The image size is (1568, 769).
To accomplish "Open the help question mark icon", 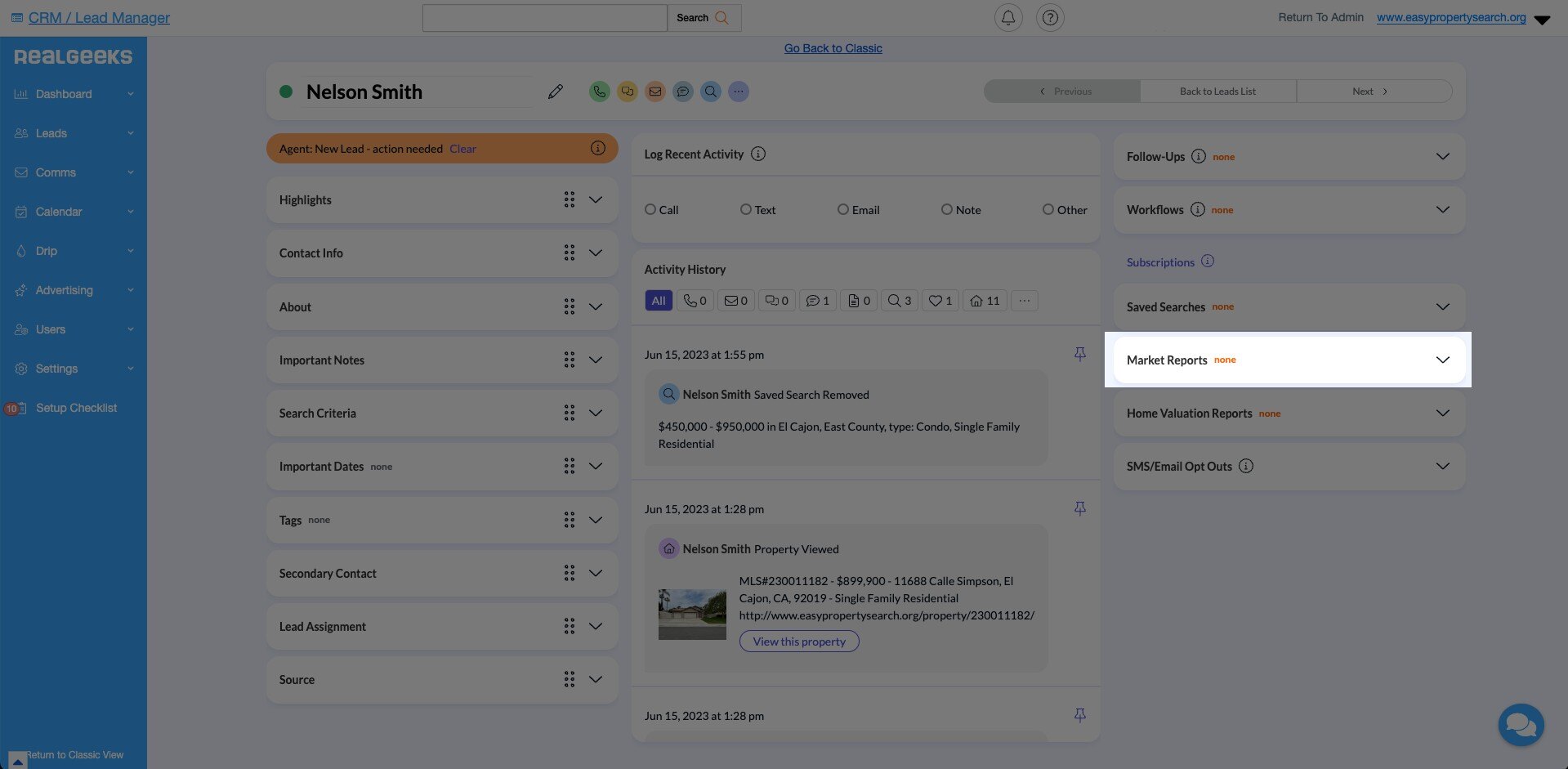I will pyautogui.click(x=1050, y=17).
